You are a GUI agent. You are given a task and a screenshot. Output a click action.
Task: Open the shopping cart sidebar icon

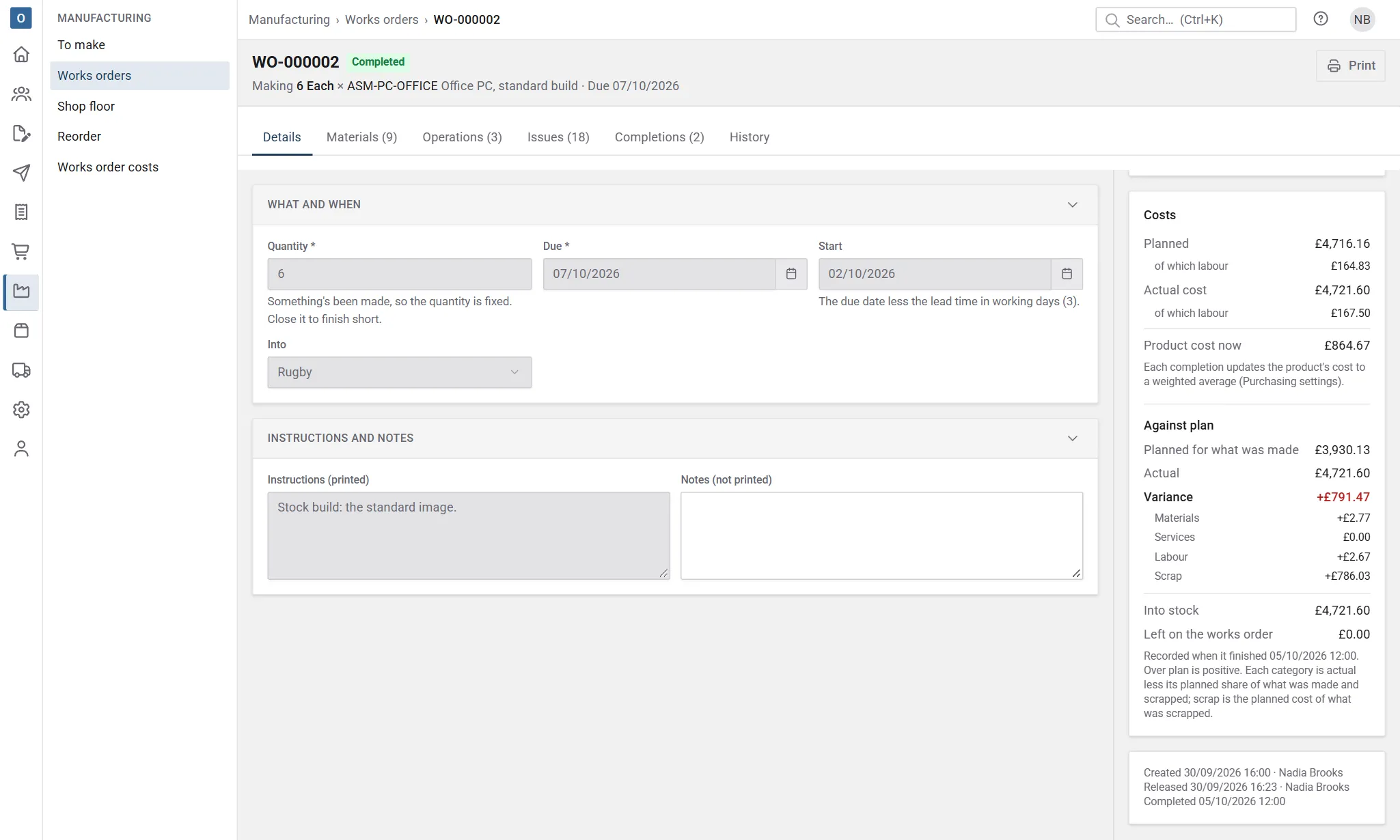(x=21, y=252)
